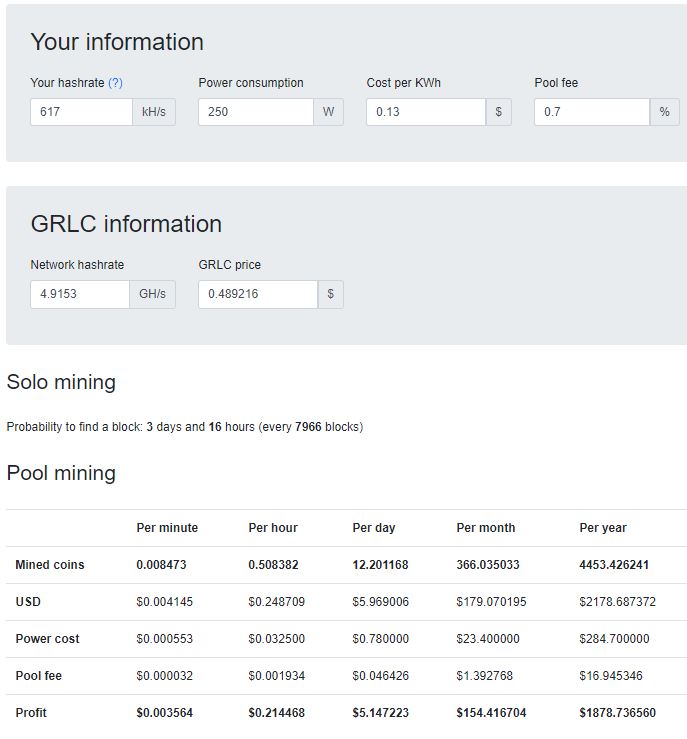Click the Mined coins per year value
Screen dimensions: 687x739
(x=614, y=565)
